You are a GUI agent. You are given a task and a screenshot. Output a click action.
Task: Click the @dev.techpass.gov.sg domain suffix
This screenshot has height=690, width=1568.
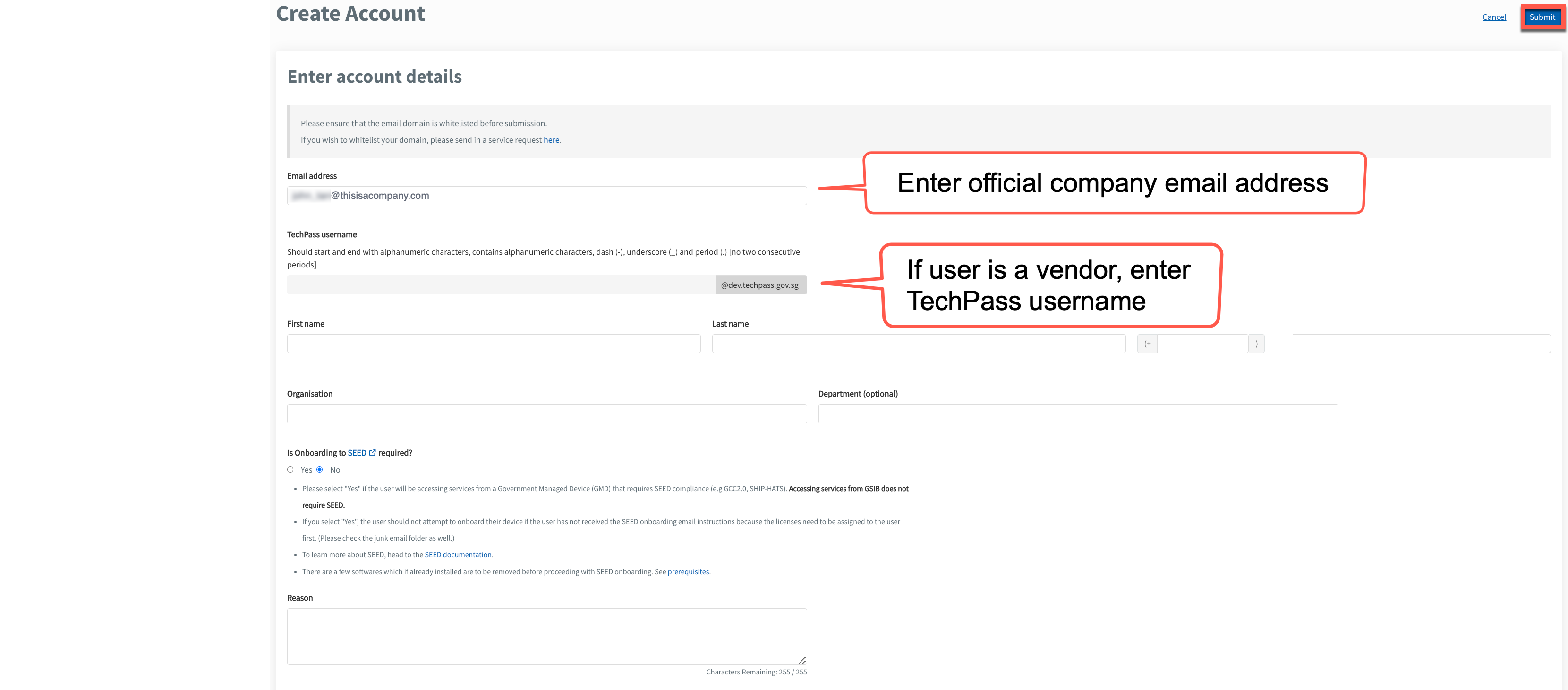coord(760,285)
